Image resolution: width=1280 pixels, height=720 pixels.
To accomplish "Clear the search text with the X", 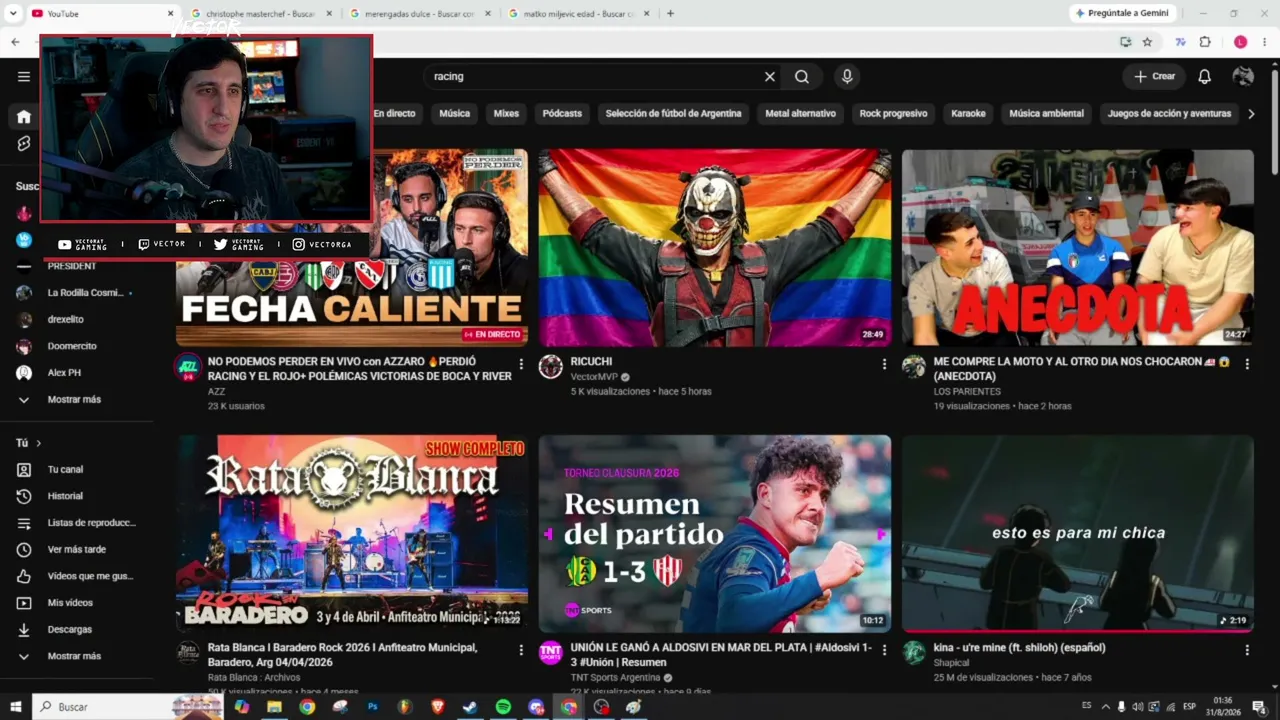I will tap(770, 76).
